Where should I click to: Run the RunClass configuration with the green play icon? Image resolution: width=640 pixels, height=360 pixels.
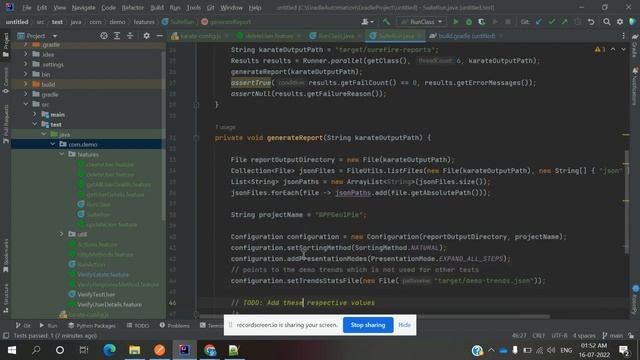point(456,22)
